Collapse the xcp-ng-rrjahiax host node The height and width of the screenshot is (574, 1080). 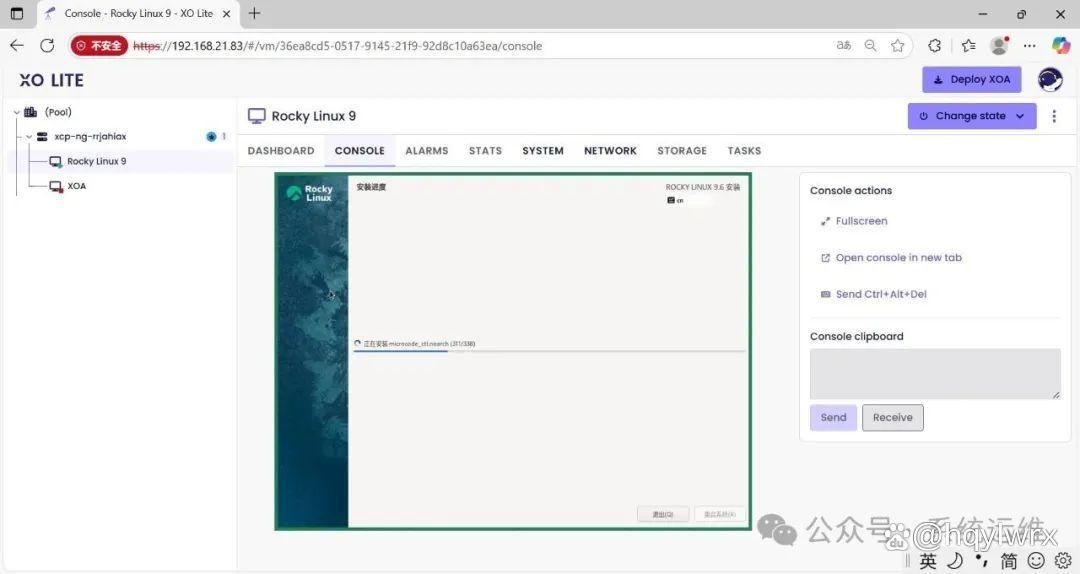point(29,136)
